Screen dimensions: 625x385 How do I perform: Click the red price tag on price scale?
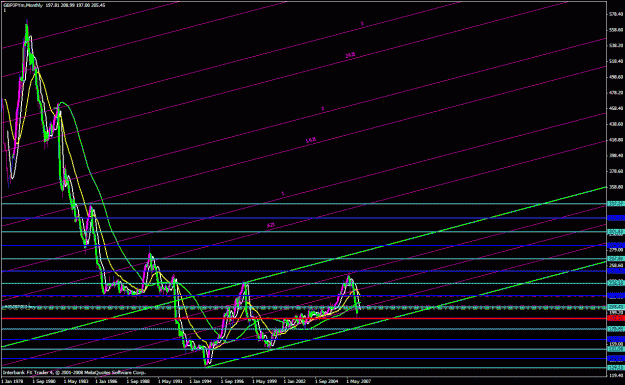tap(616, 318)
